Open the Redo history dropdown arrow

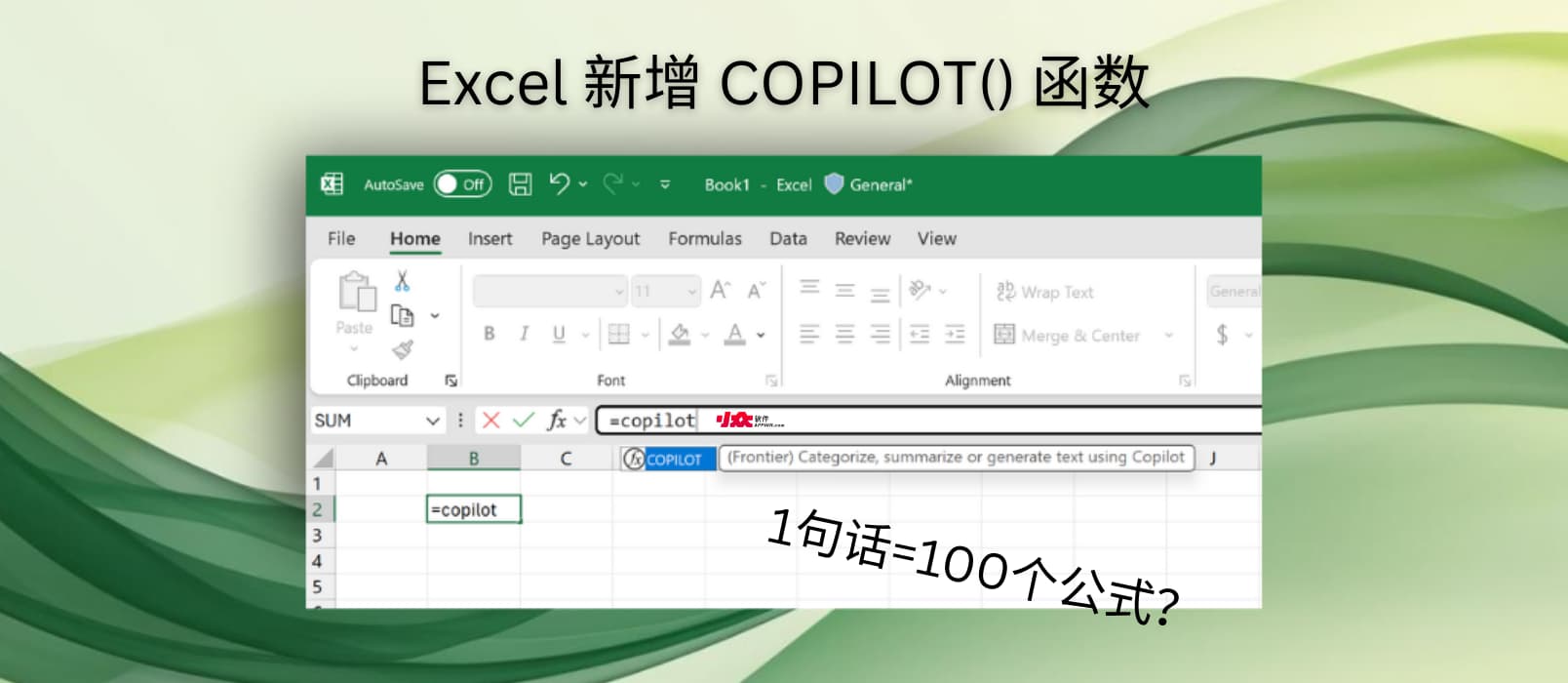pos(636,183)
